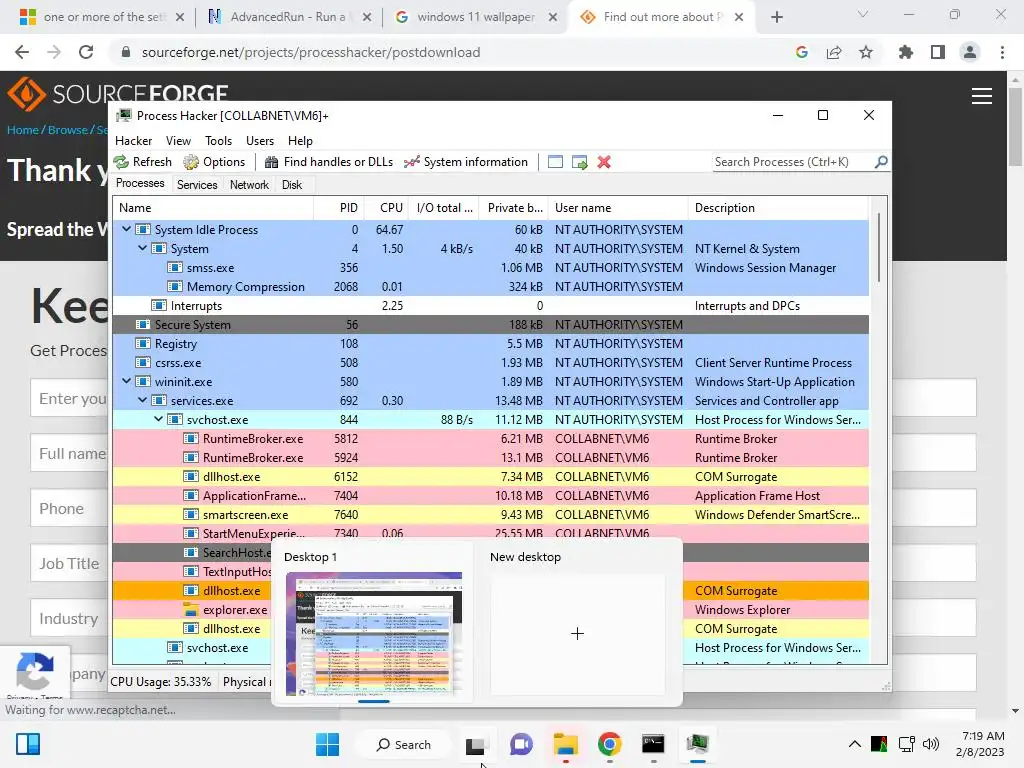Viewport: 1024px width, 768px height.
Task: Switch to the Network tab
Action: click(249, 185)
